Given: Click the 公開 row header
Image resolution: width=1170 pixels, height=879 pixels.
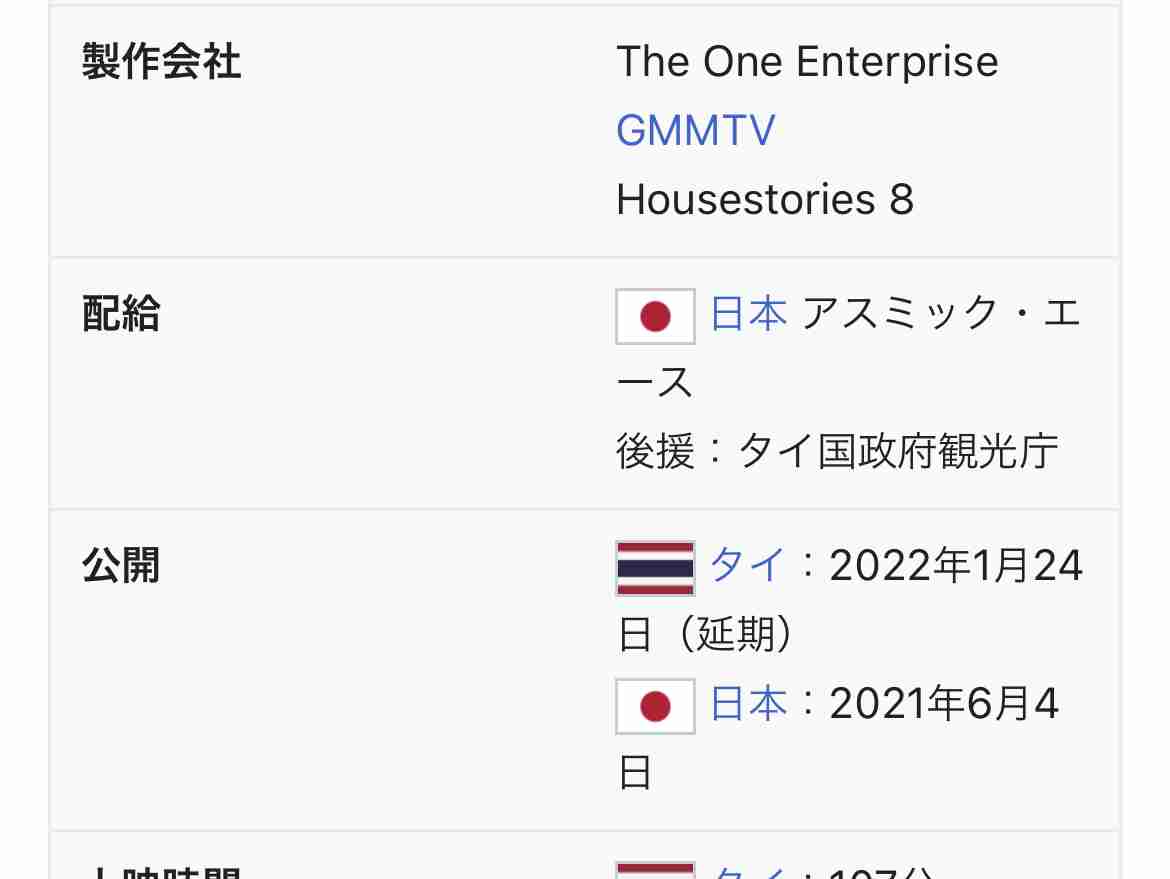Looking at the screenshot, I should (x=121, y=566).
